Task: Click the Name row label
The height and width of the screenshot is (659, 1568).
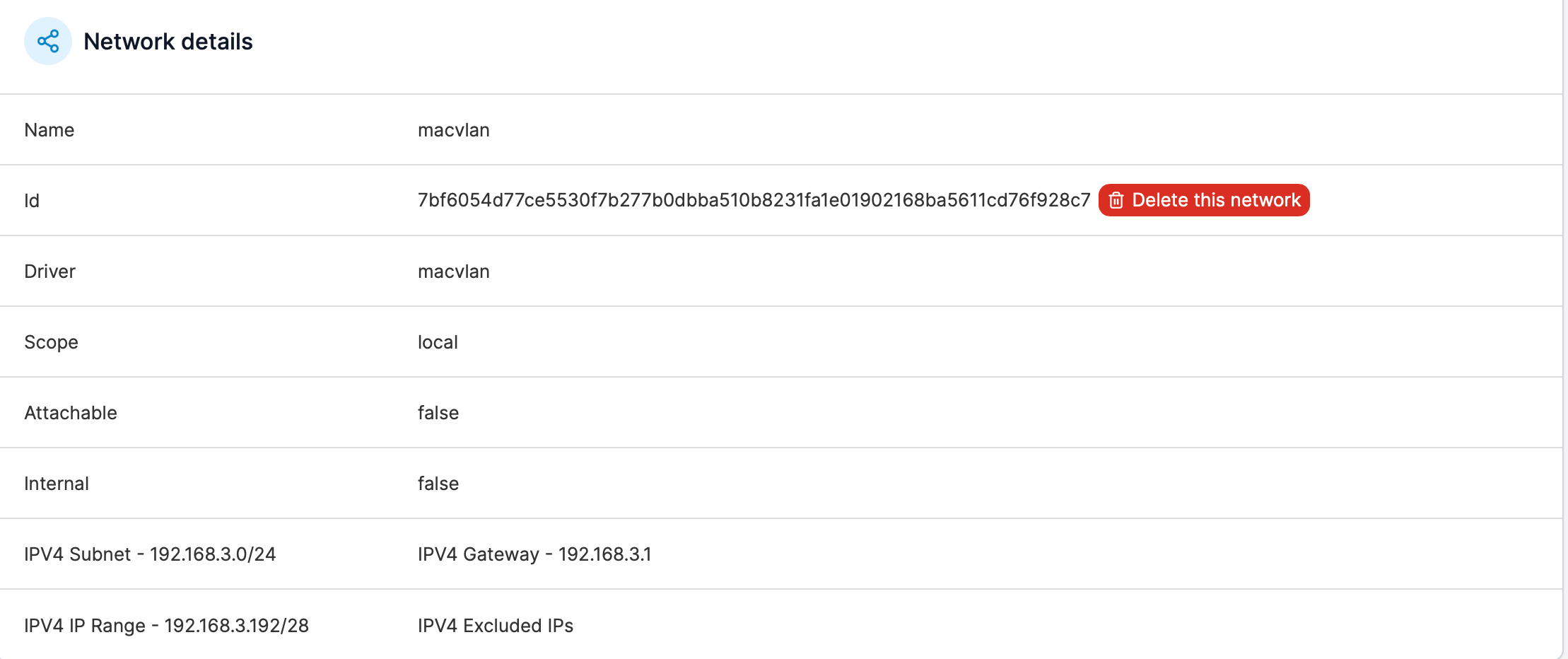Action: 49,130
